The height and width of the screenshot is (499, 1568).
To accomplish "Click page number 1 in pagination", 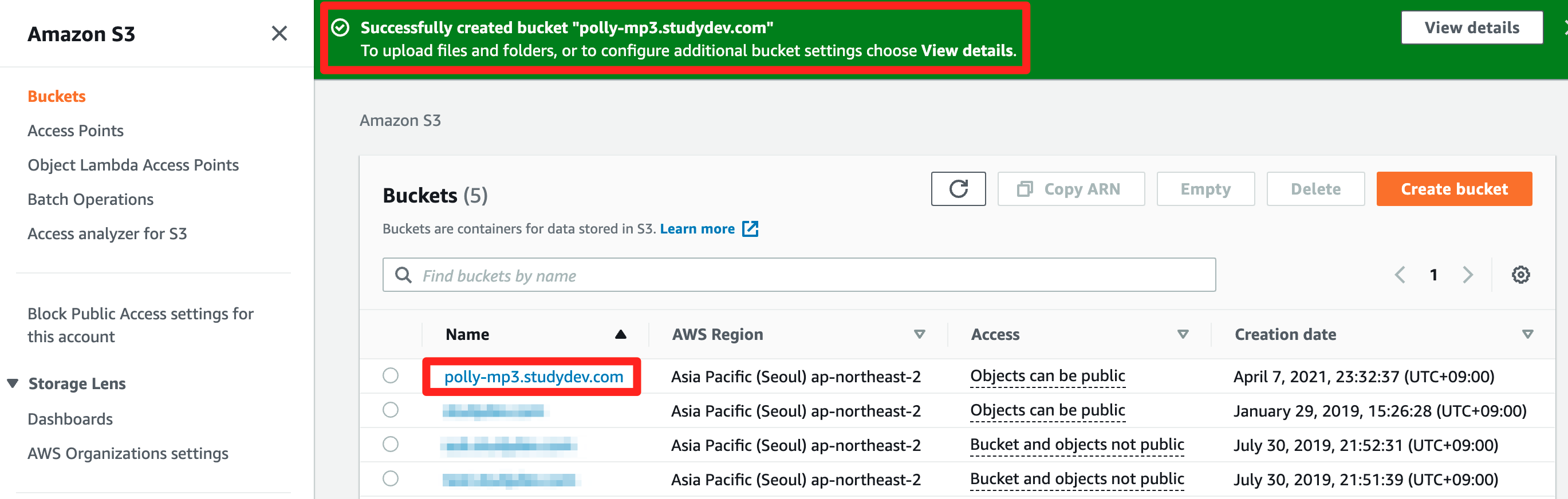I will click(x=1433, y=275).
